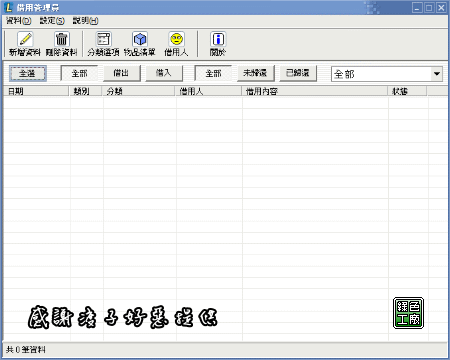Image resolution: width=450 pixels, height=360 pixels.
Task: Sort by the 借用人 column header
Action: coord(208,91)
